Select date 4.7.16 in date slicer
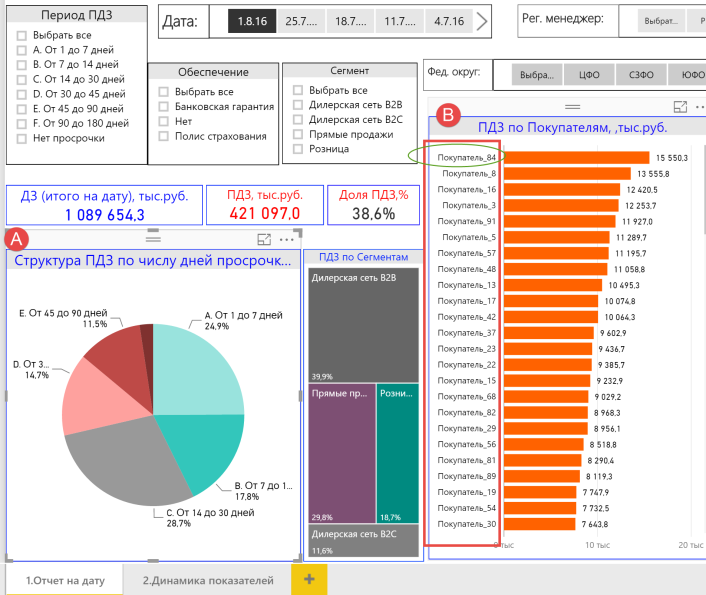The width and height of the screenshot is (706, 595). coord(449,21)
